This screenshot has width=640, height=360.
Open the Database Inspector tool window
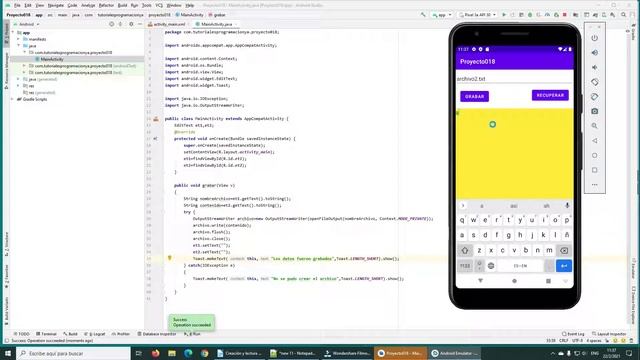(x=157, y=334)
